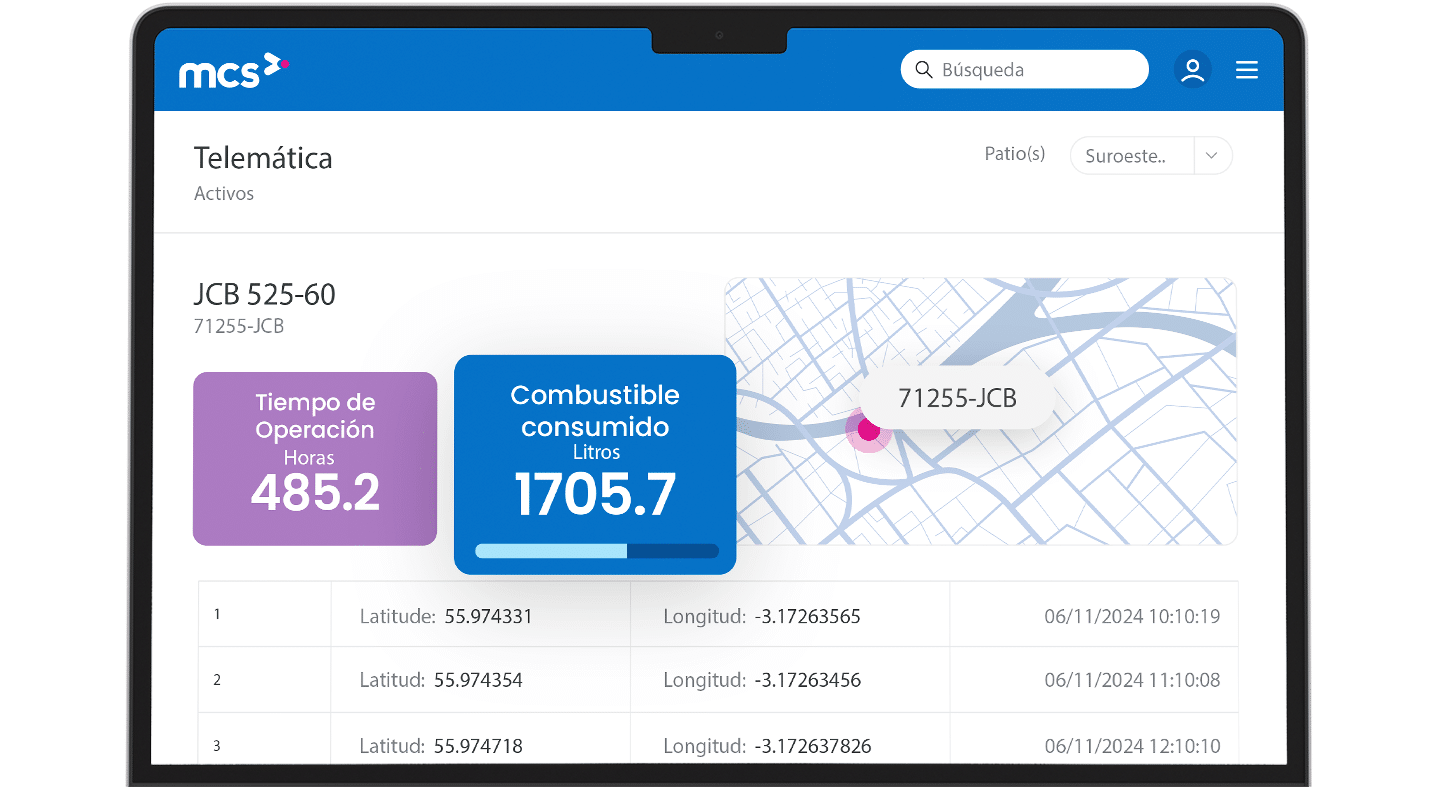The image size is (1432, 788).
Task: Open the hamburger menu
Action: click(x=1246, y=70)
